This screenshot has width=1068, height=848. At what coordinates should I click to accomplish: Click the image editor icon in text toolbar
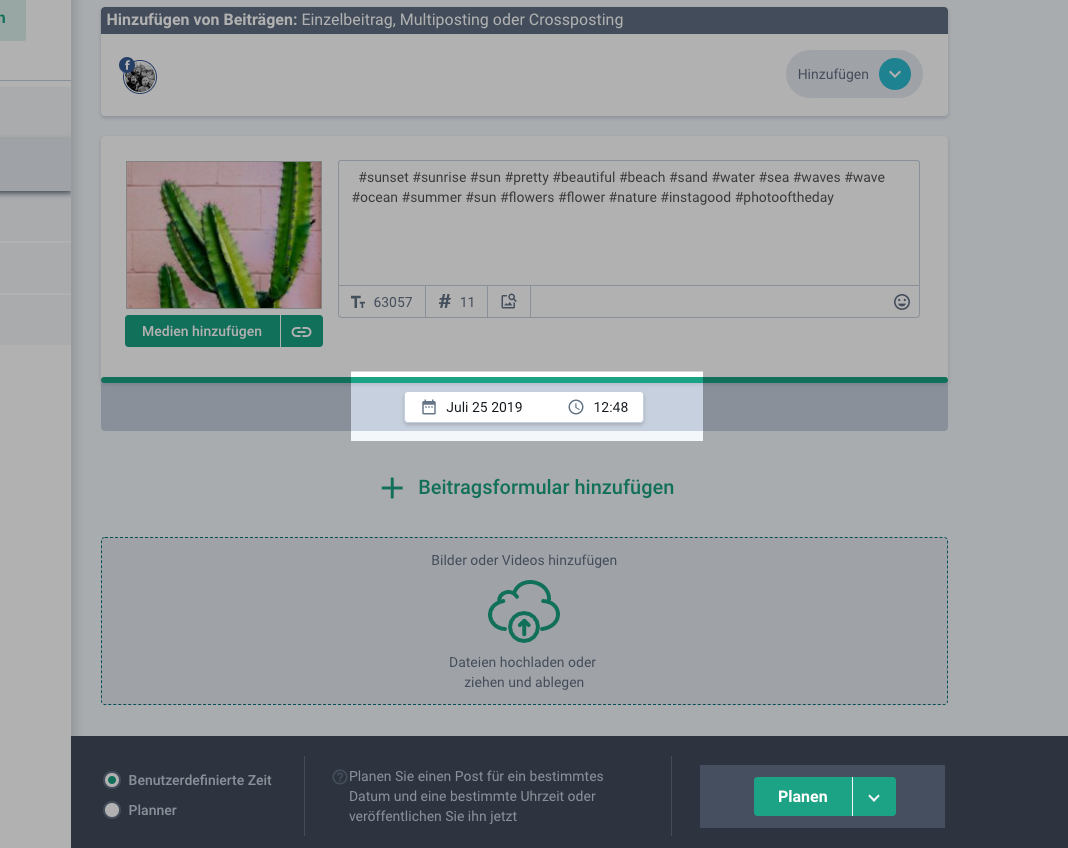(x=508, y=302)
